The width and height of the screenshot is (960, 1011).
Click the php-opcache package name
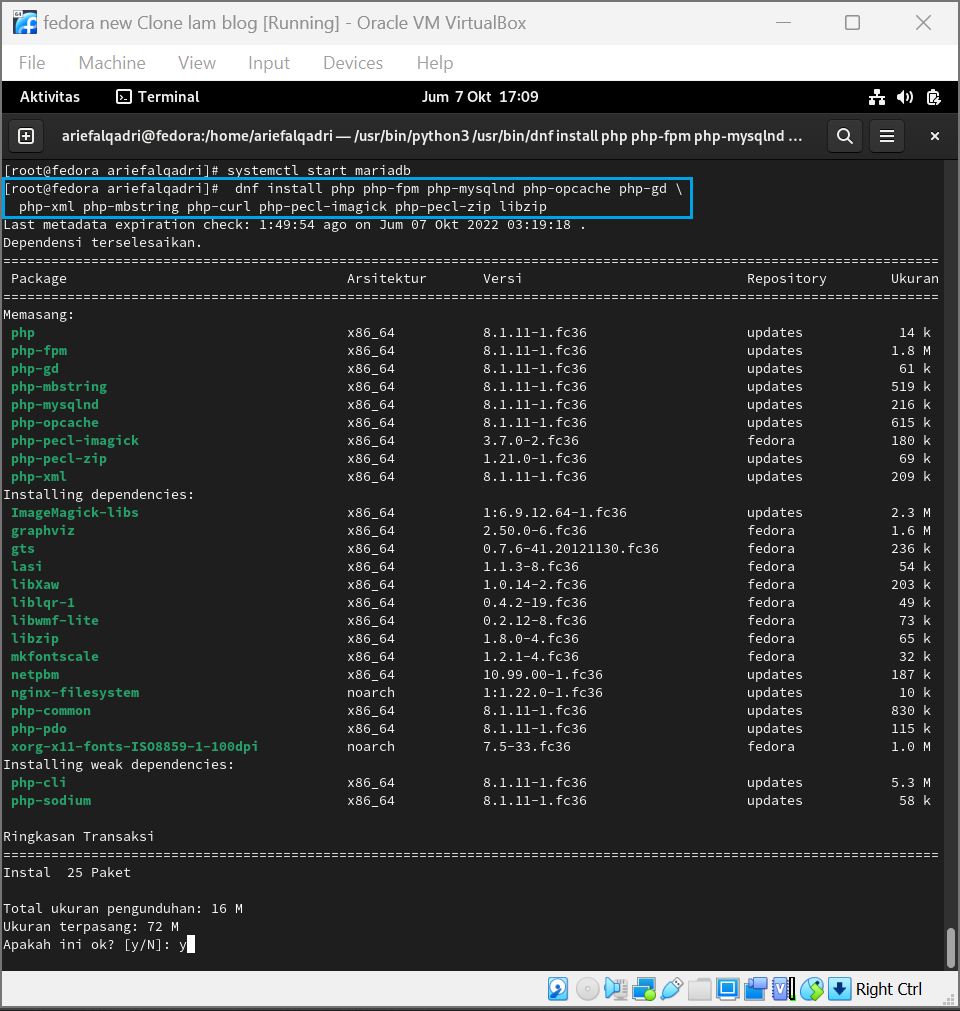(x=55, y=423)
